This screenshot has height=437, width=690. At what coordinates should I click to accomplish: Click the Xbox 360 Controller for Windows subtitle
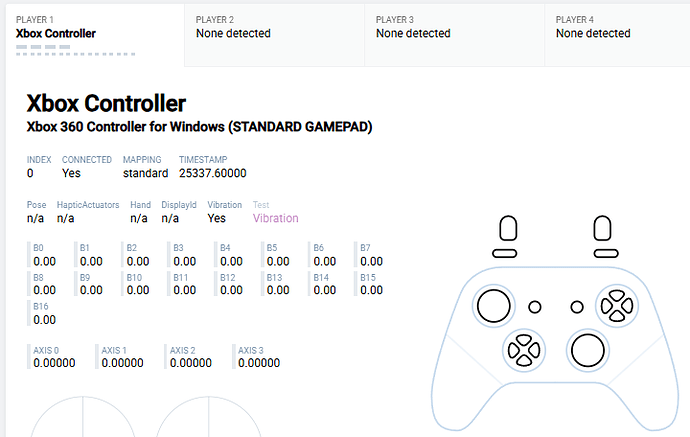[199, 127]
